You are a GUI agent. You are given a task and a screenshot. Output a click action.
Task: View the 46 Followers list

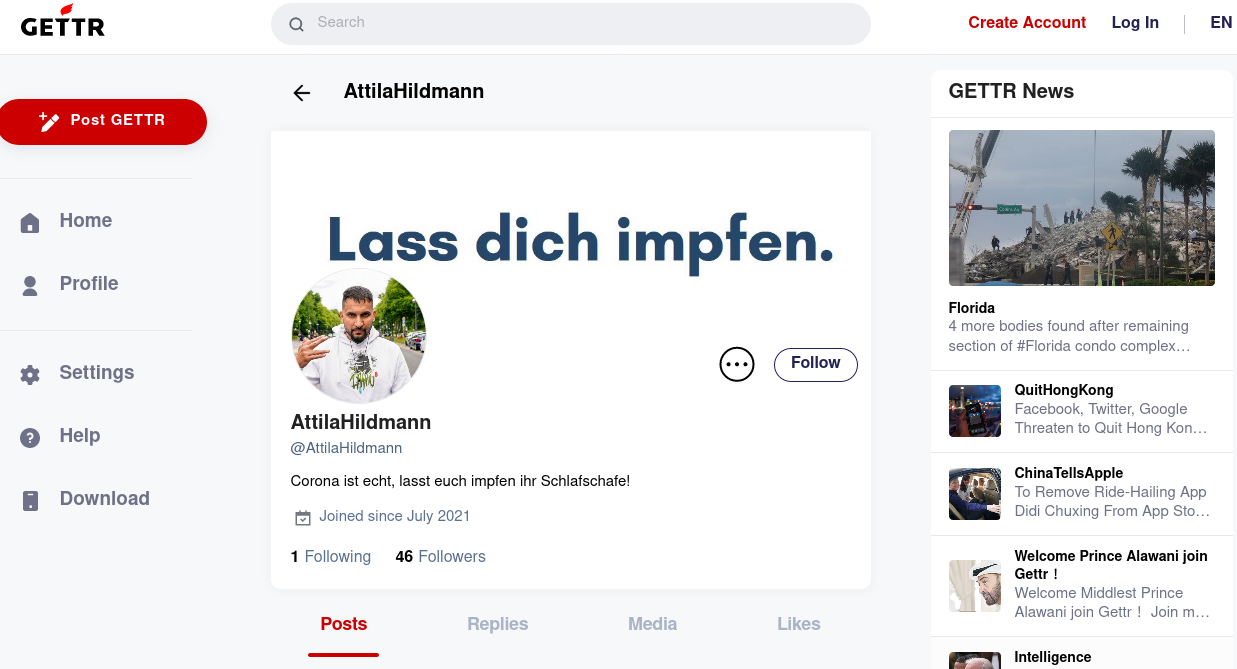click(440, 557)
